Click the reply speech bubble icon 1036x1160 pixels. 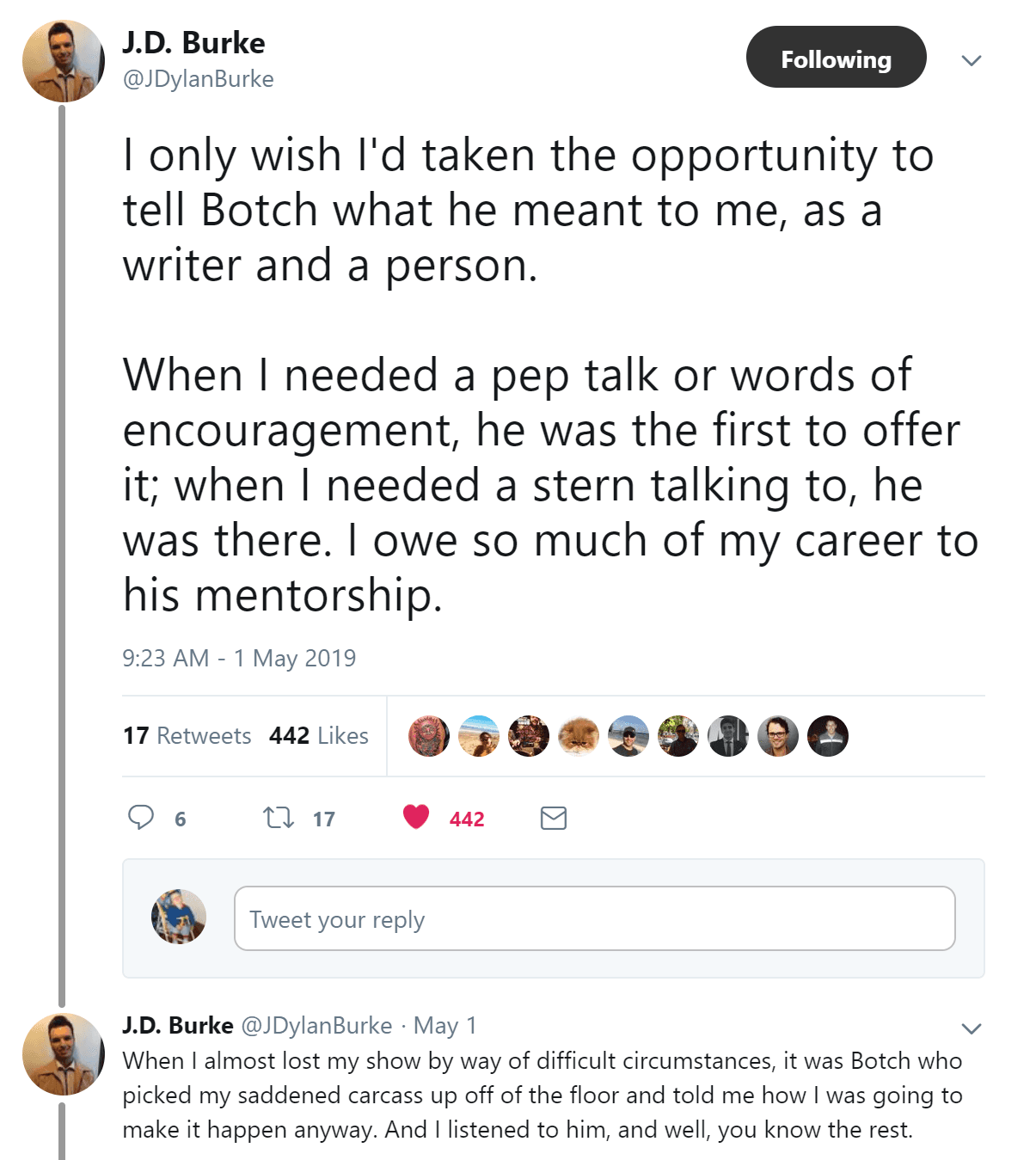coord(141,817)
